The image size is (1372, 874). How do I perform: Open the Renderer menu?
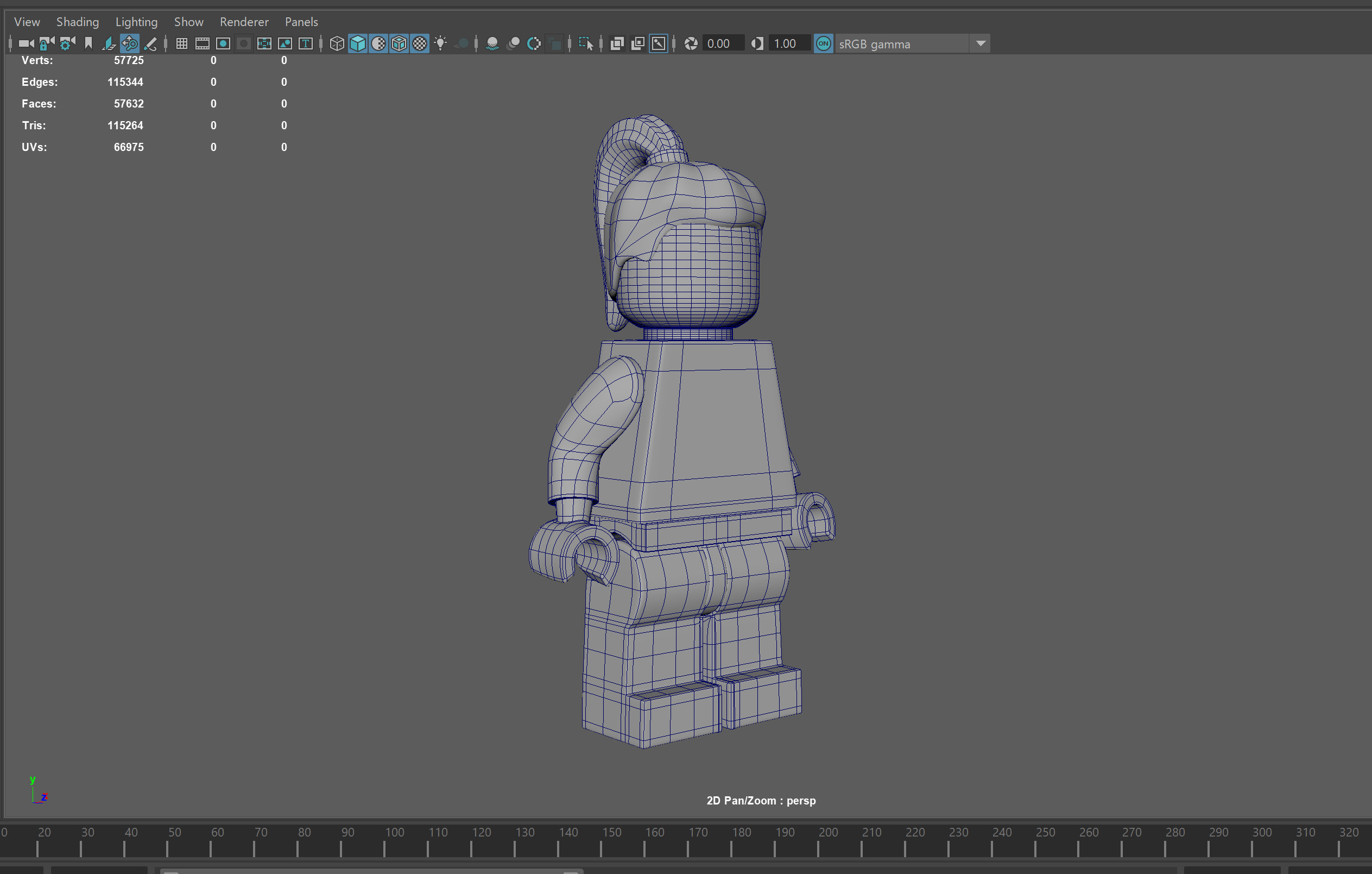[x=244, y=22]
